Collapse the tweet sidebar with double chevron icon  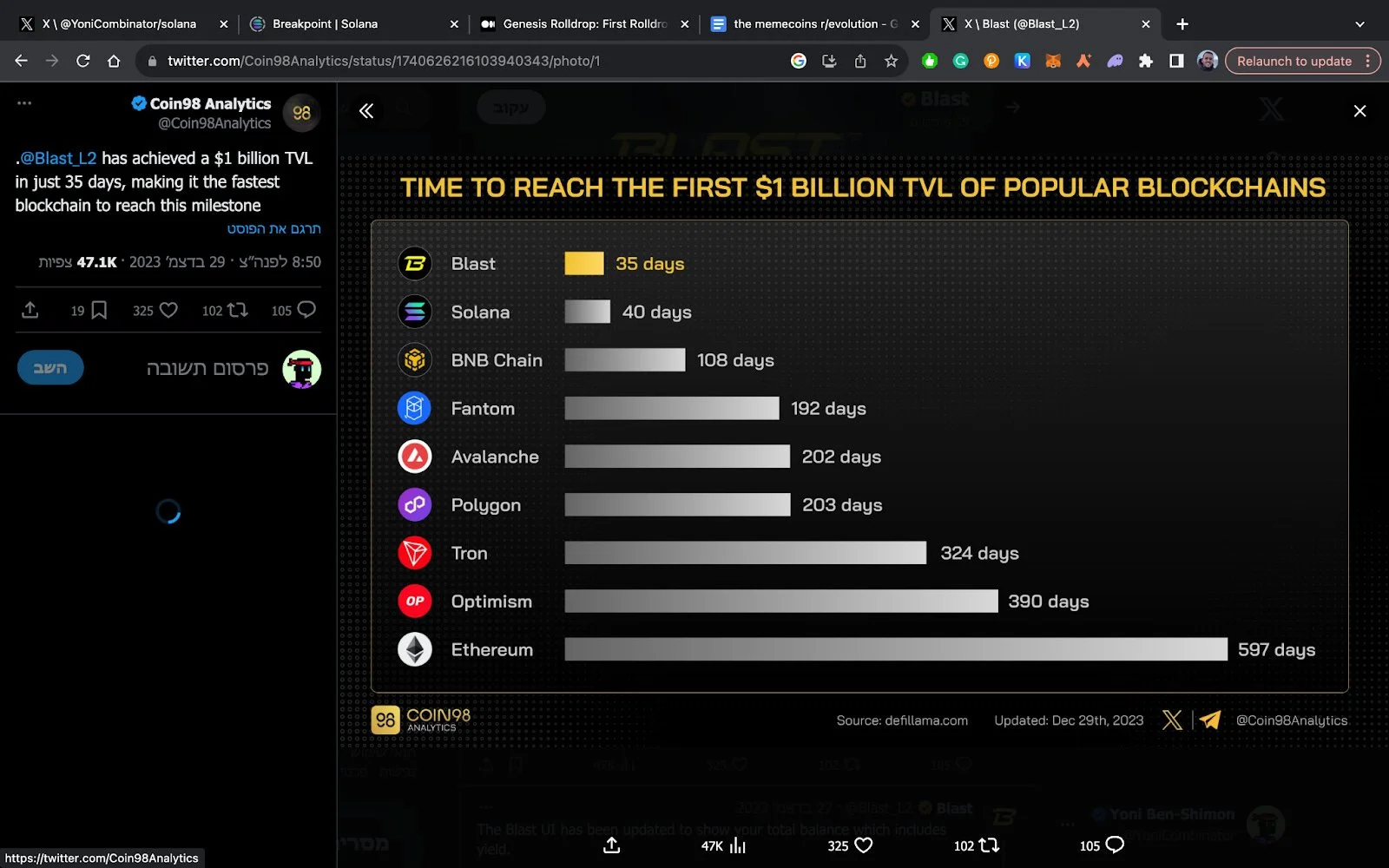(x=366, y=110)
